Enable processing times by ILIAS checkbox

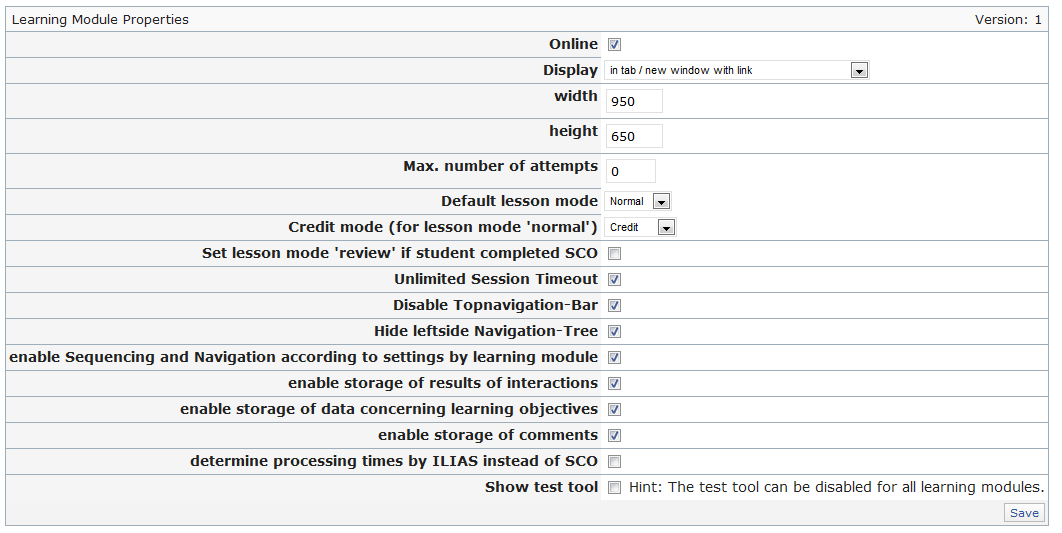[x=615, y=461]
